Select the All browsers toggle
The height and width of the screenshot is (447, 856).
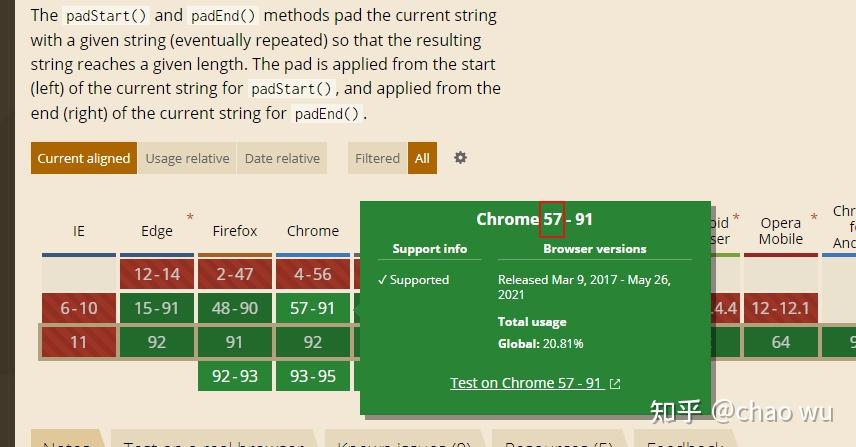pos(422,158)
